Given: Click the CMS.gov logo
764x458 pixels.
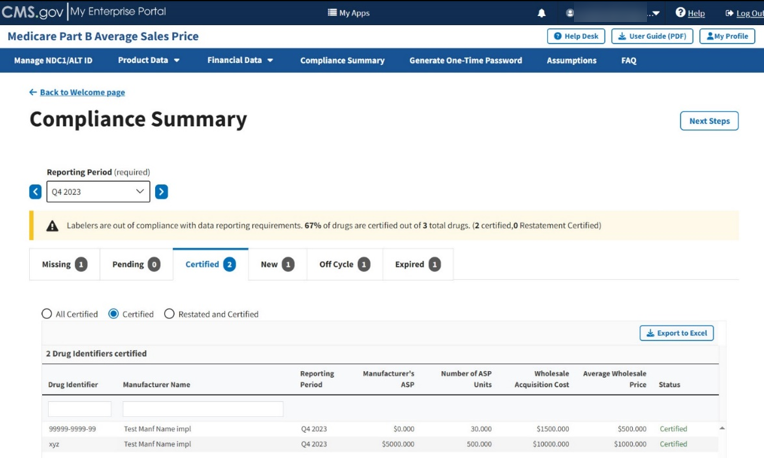Looking at the screenshot, I should (32, 12).
